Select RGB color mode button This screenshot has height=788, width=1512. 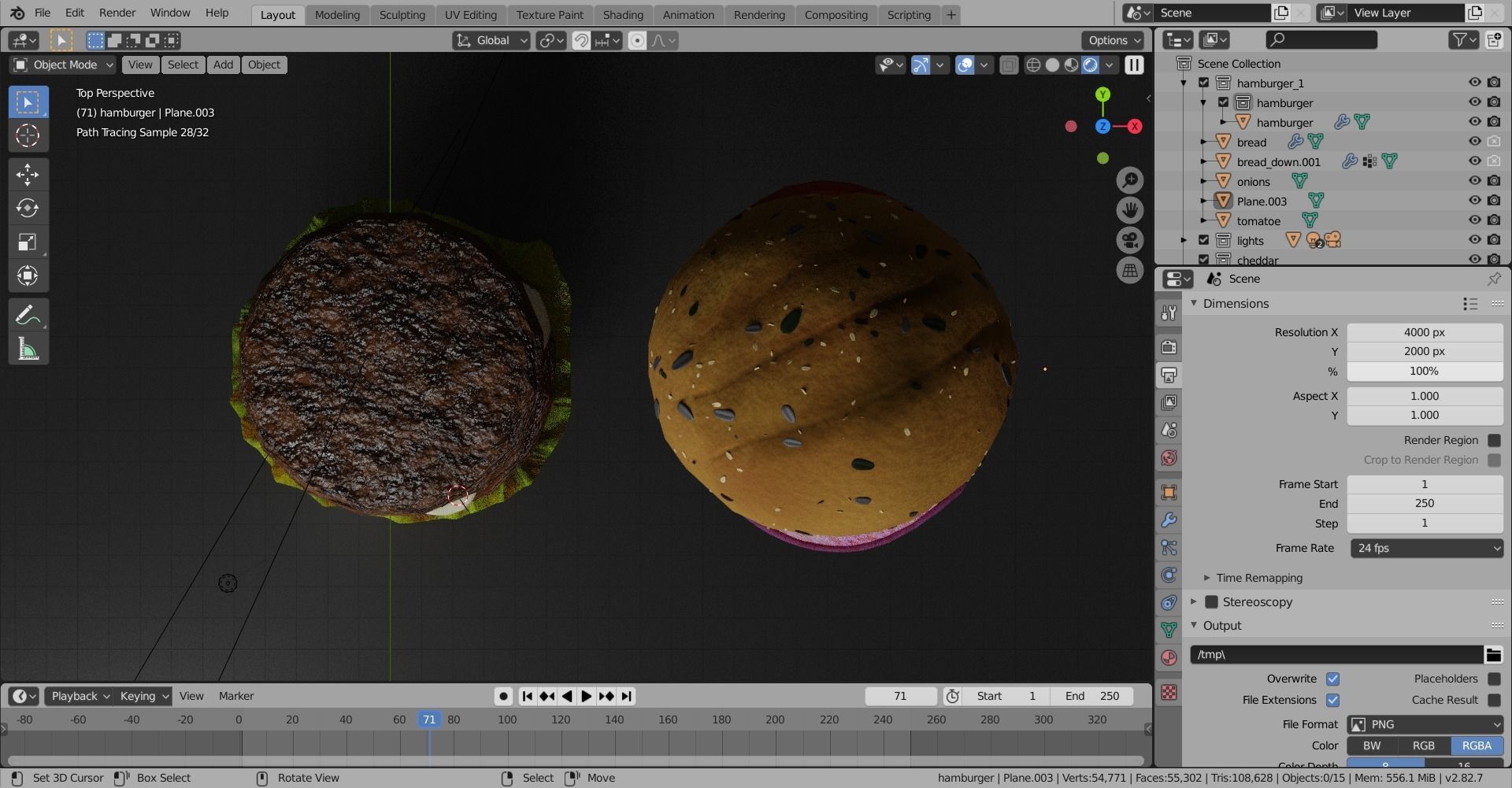click(1424, 745)
